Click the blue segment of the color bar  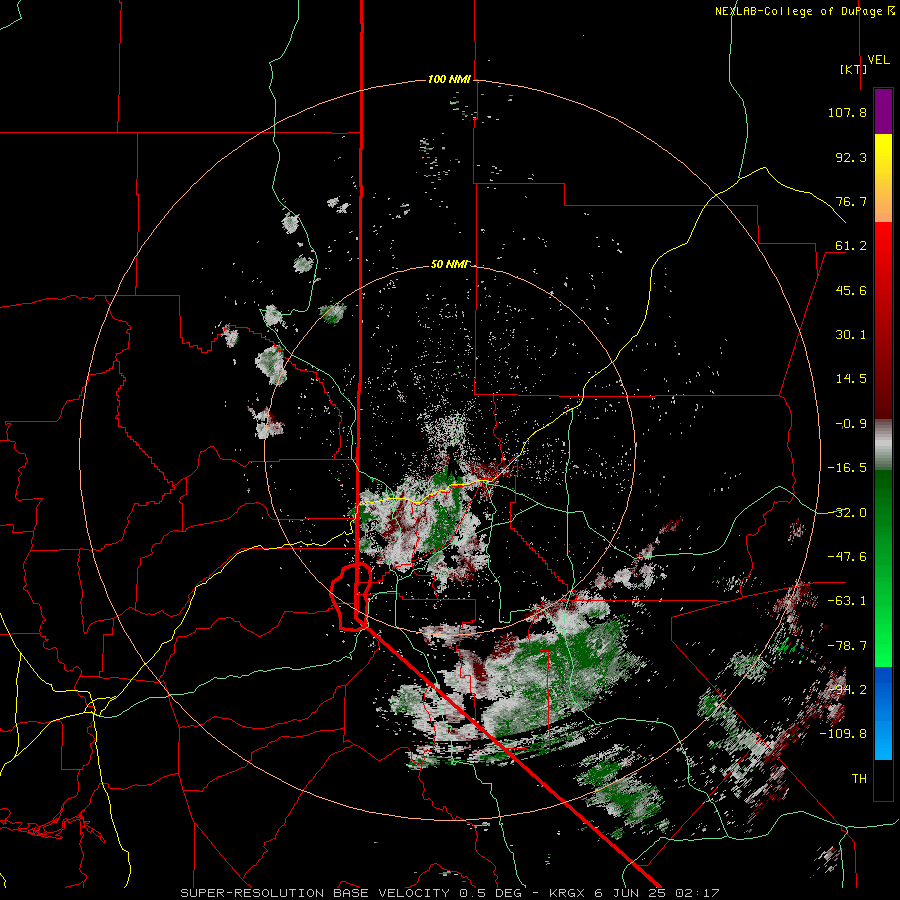coord(883,713)
